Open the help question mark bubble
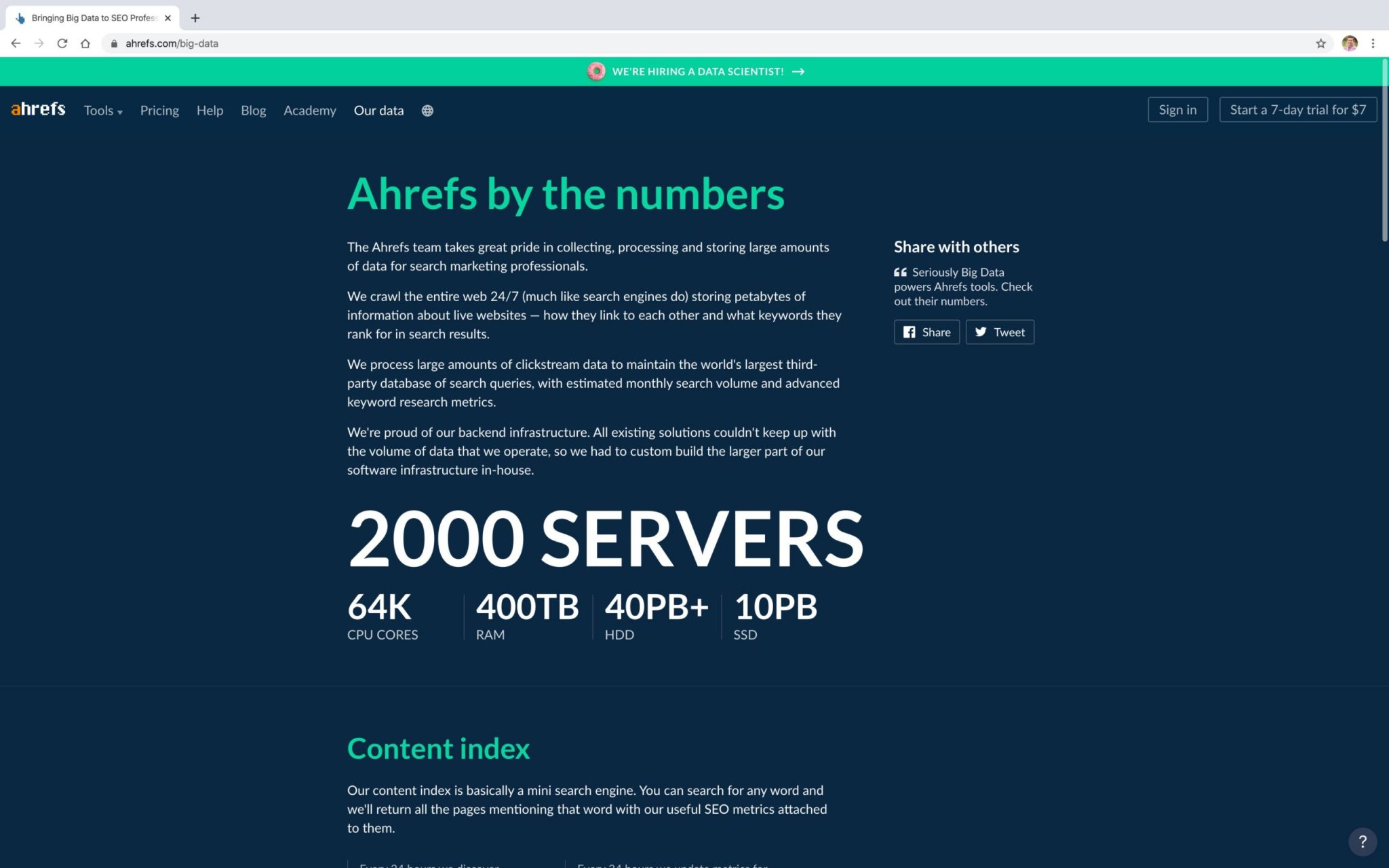This screenshot has height=868, width=1389. [x=1362, y=842]
